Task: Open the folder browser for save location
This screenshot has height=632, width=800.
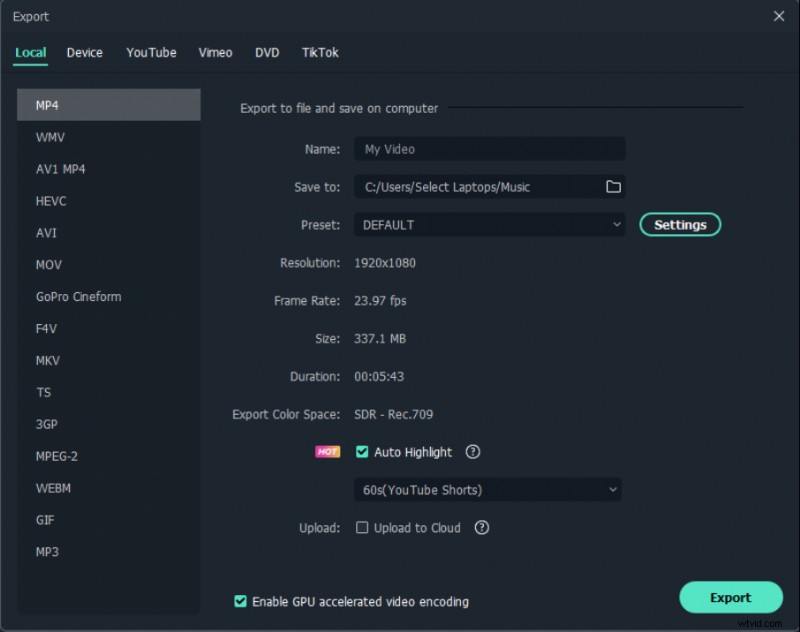Action: pos(614,186)
